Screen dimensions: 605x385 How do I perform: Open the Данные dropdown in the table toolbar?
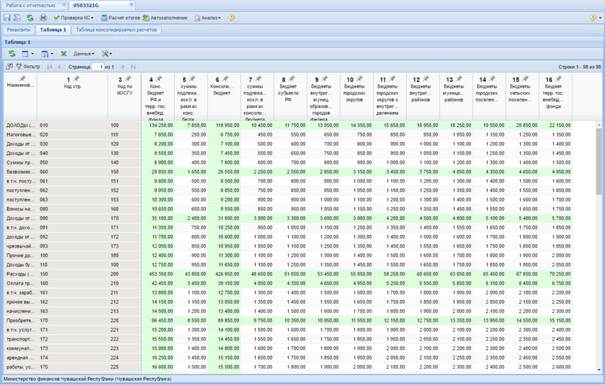tap(84, 54)
